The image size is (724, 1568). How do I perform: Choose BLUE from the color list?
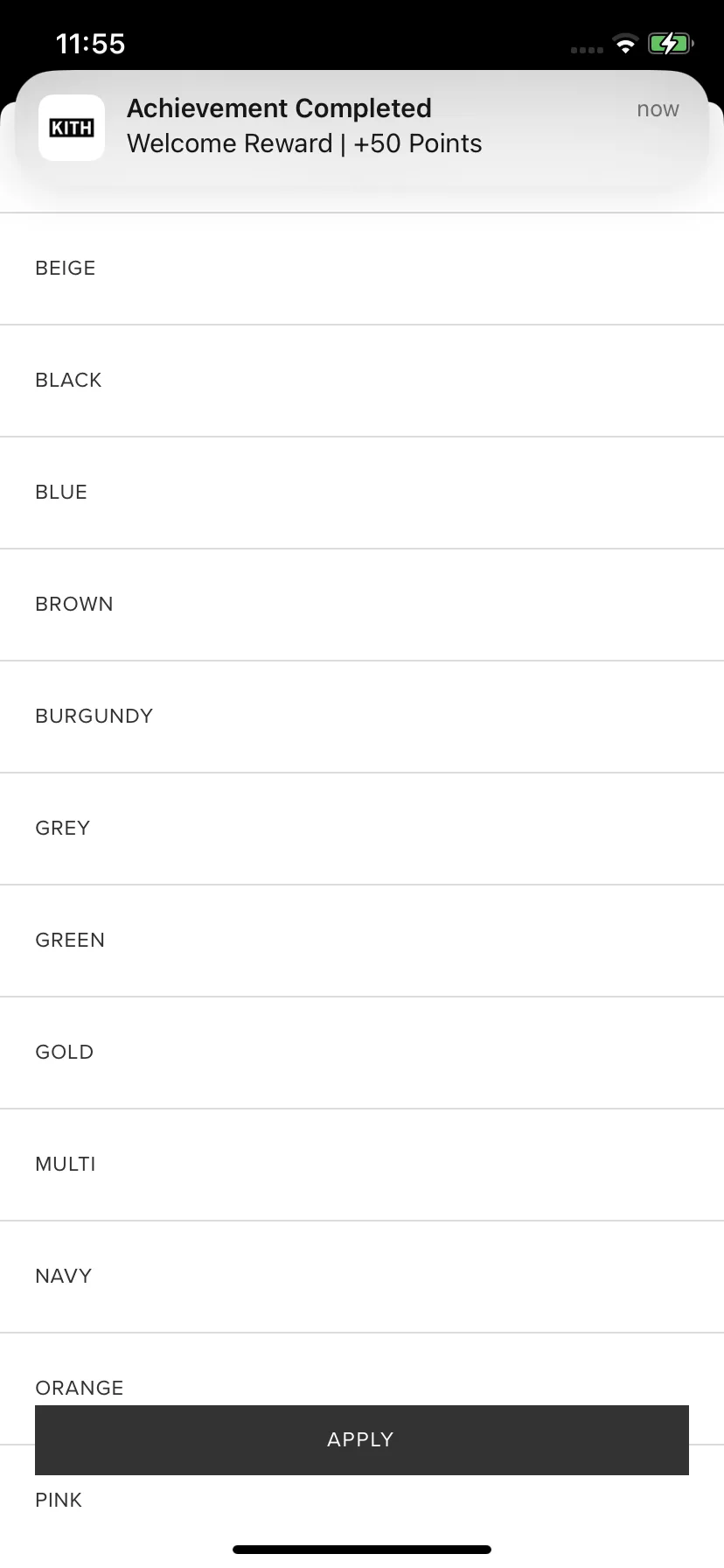pos(362,493)
